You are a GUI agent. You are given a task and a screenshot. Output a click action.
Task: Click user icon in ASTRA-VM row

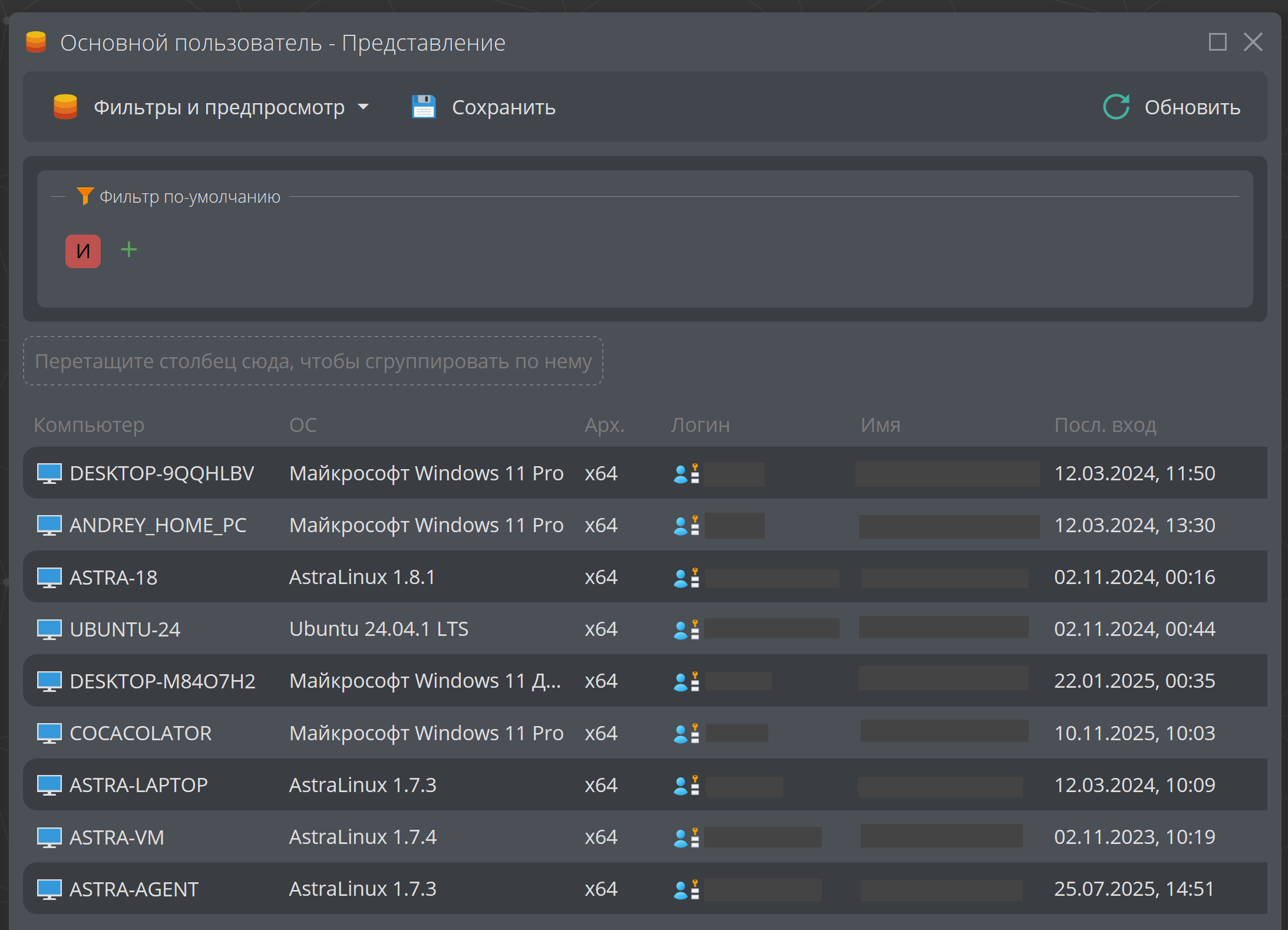click(x=686, y=837)
